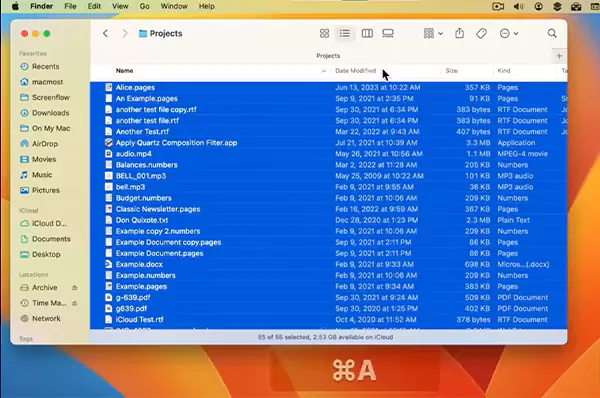This screenshot has width=600, height=398.
Task: Click screen recording camera menu bar icon
Action: [498, 7]
